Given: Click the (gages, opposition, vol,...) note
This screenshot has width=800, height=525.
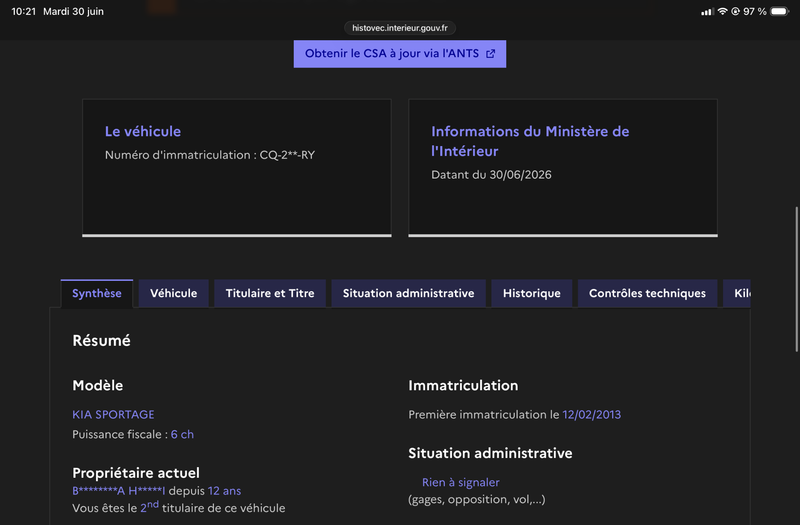Looking at the screenshot, I should [477, 499].
